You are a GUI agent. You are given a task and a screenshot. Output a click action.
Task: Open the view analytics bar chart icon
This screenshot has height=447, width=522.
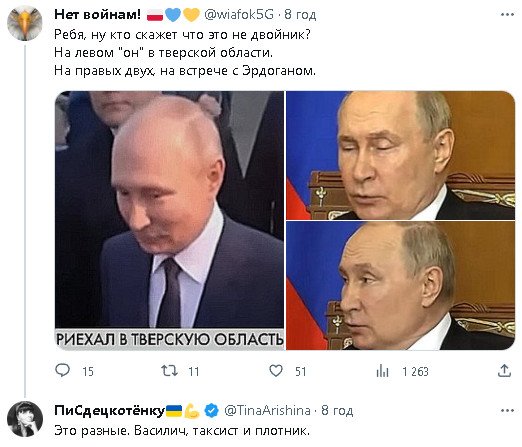(x=382, y=371)
